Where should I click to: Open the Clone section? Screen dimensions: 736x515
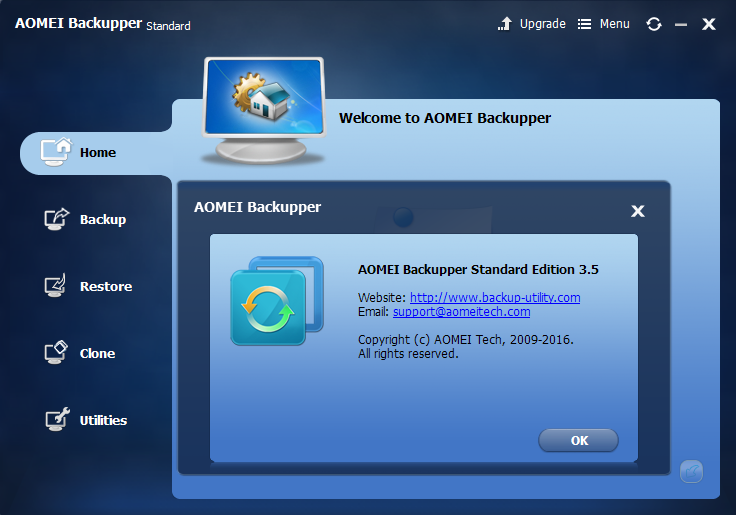coord(97,354)
